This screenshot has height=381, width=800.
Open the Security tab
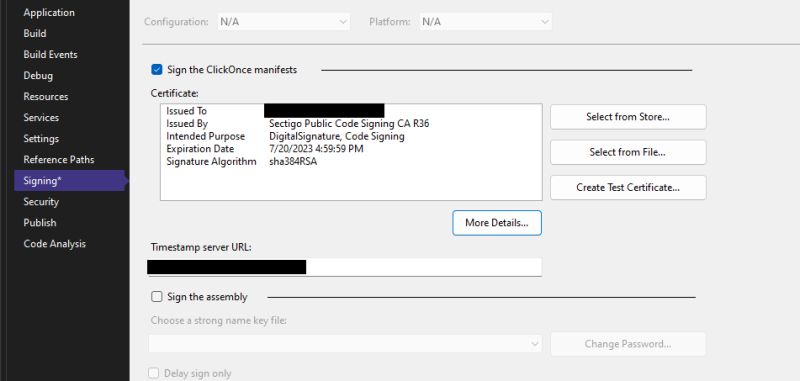tap(41, 201)
